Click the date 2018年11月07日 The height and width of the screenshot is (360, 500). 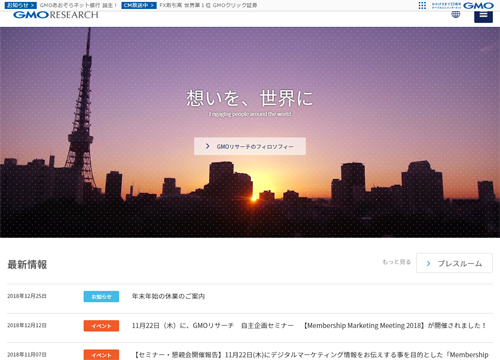pos(27,355)
